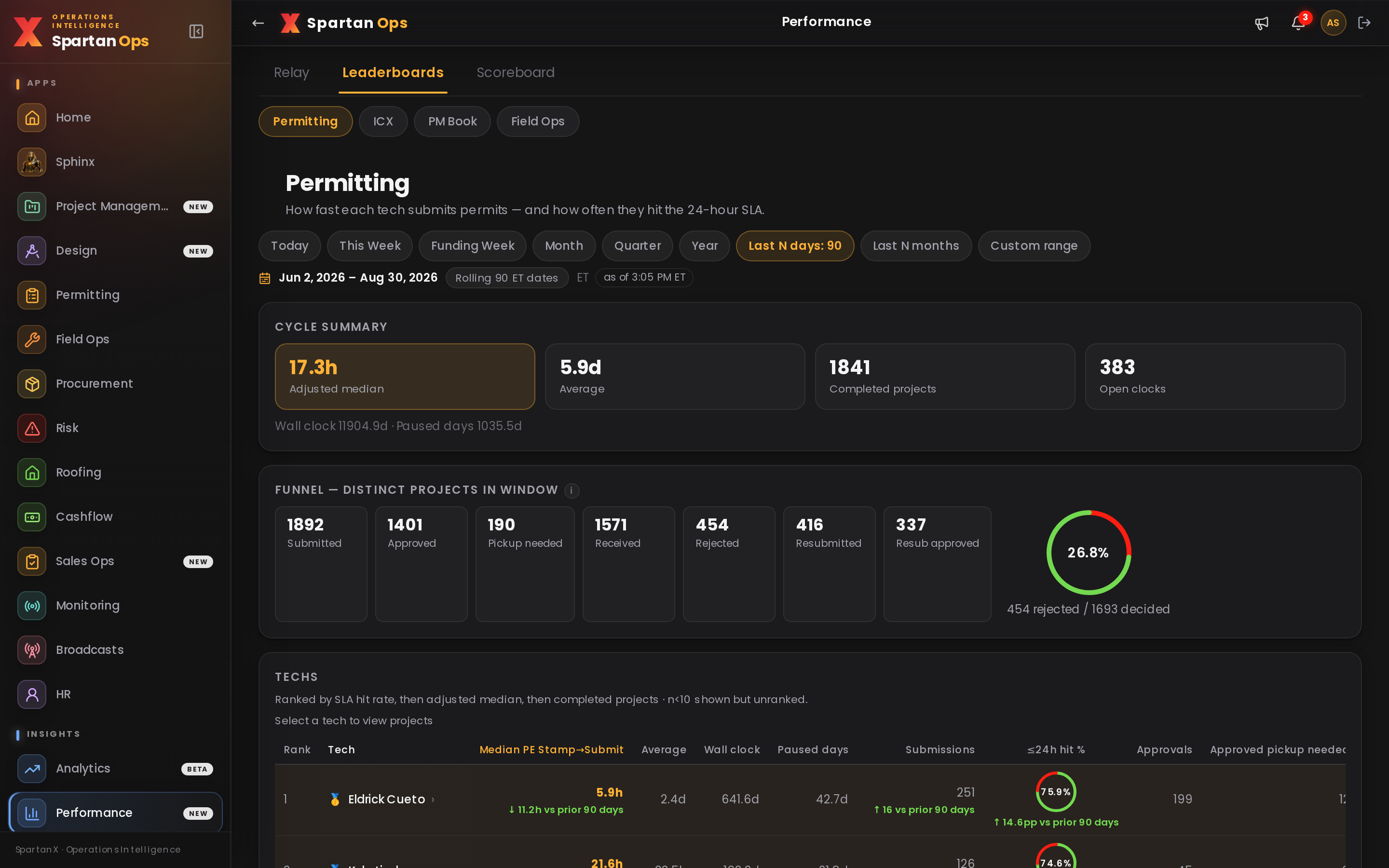This screenshot has width=1389, height=868.
Task: Click the 26.8% rejection rate ring
Action: 1088,552
